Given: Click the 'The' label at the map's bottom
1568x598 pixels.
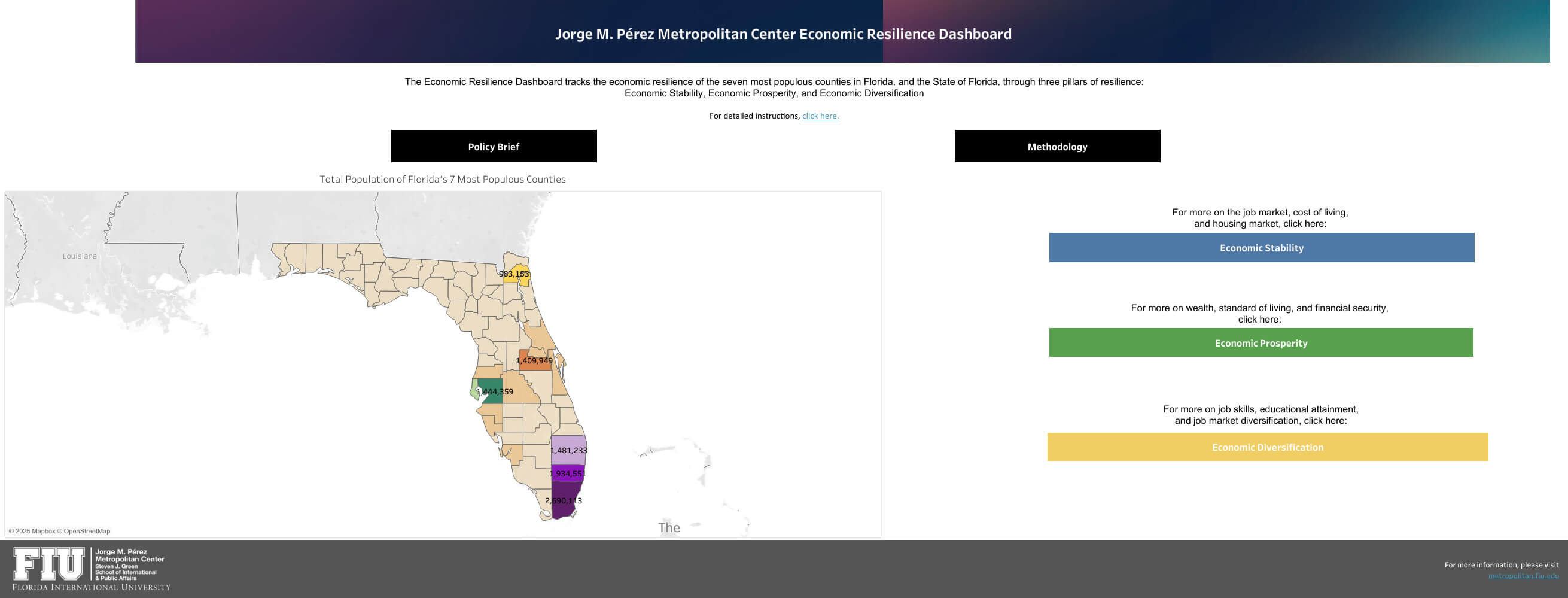Looking at the screenshot, I should 668,527.
